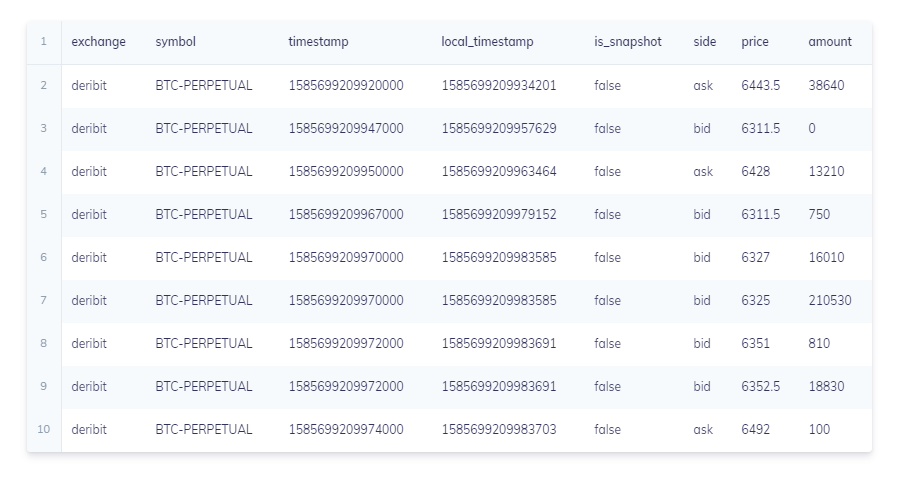The height and width of the screenshot is (480, 897).
Task: Click the price column header
Action: pos(755,42)
